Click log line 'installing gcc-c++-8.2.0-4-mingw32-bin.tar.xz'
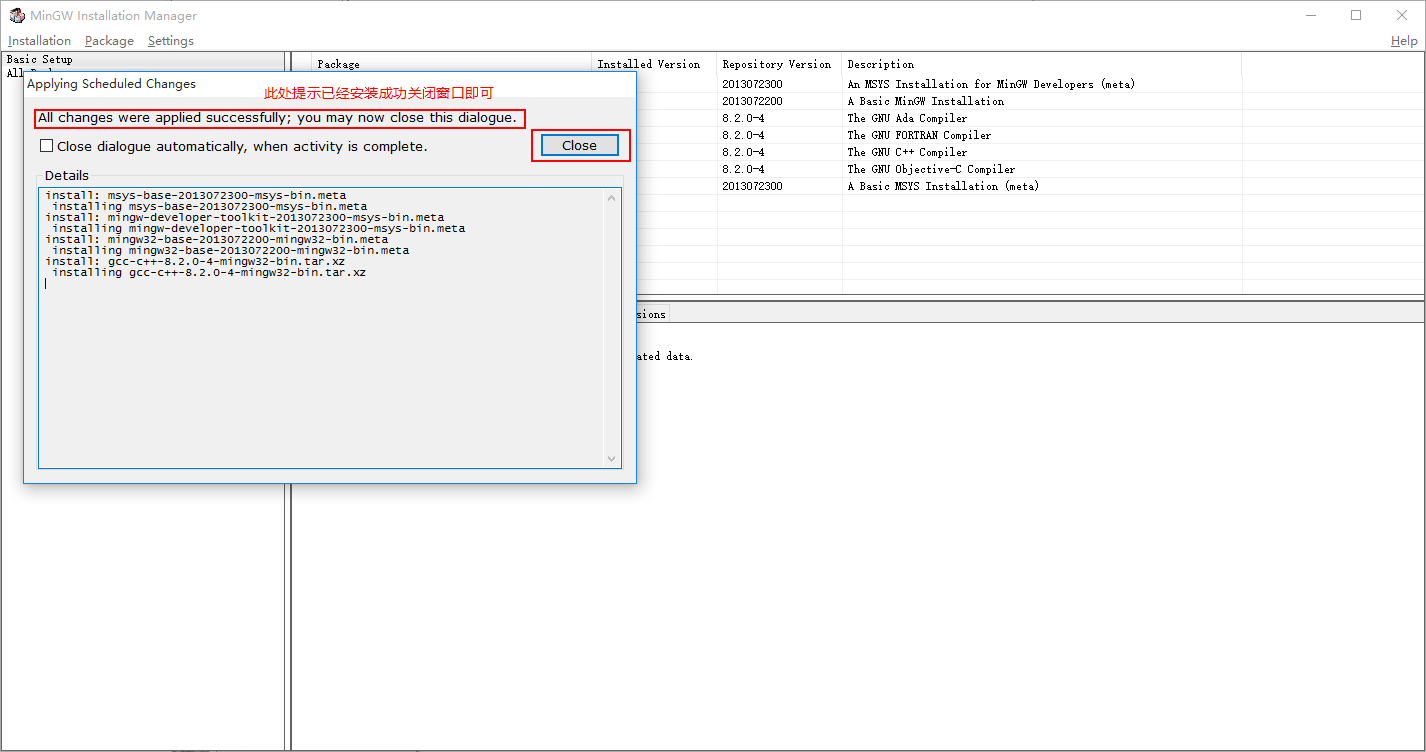 209,272
